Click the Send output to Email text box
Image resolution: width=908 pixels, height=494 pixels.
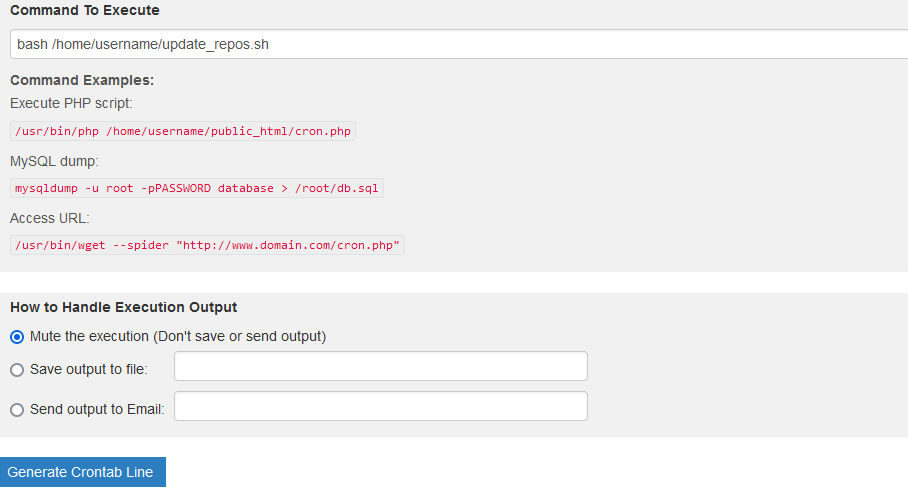tap(380, 407)
